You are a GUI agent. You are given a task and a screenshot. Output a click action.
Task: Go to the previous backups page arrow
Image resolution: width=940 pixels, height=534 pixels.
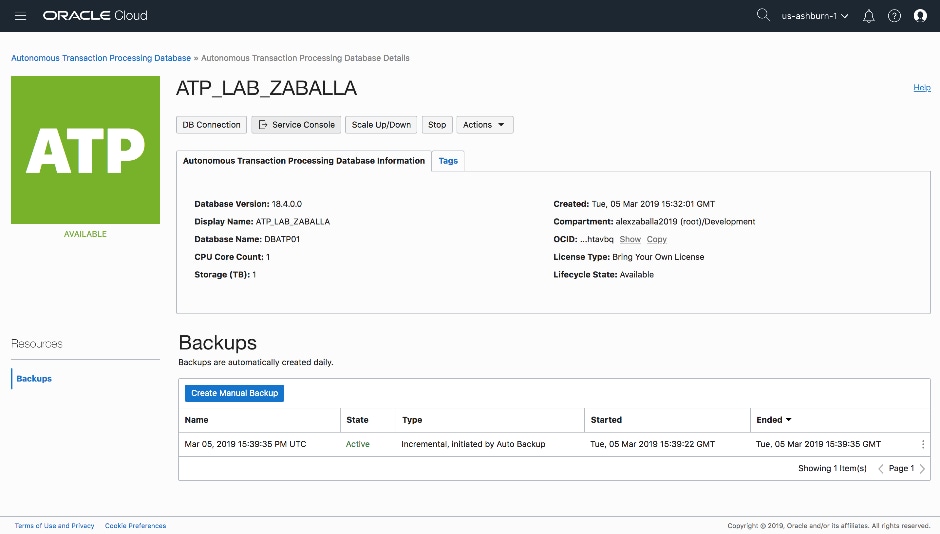pos(880,468)
